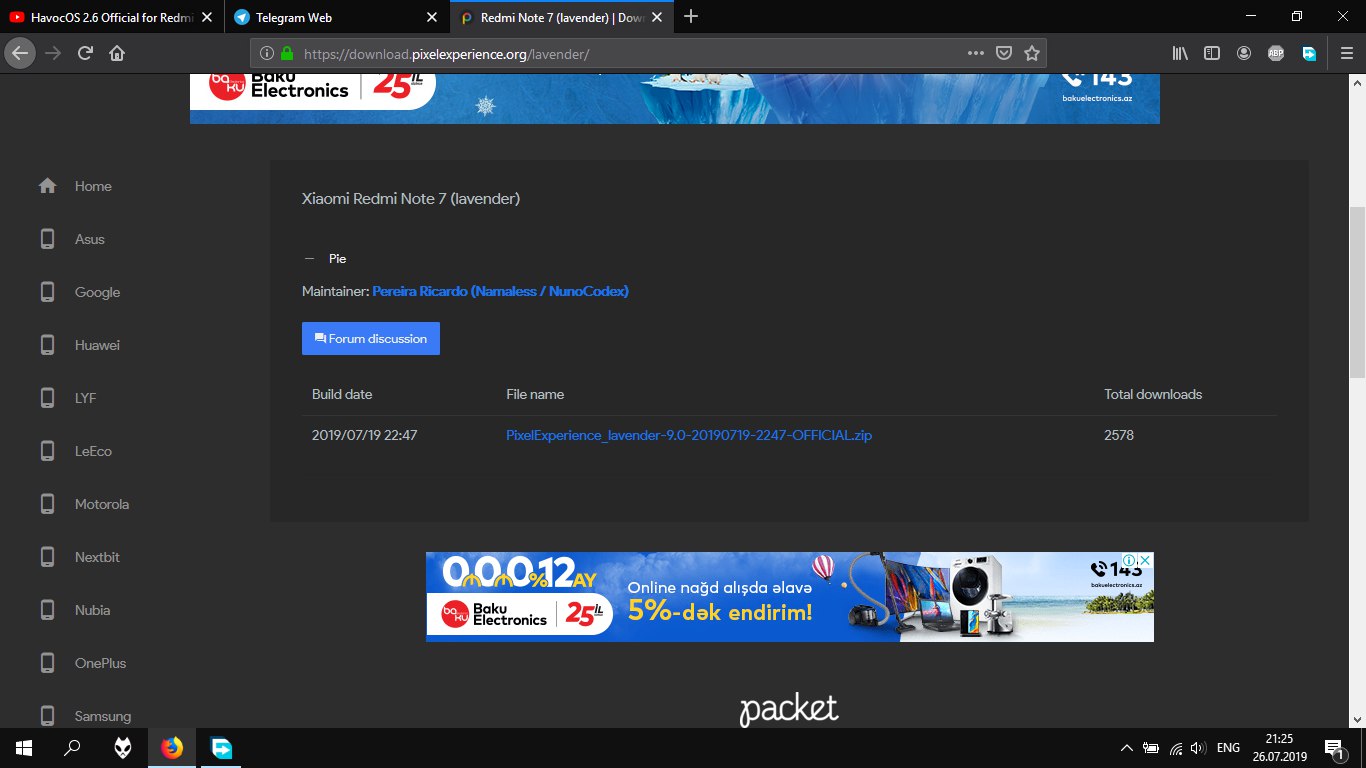Screen dimensions: 1366x768
Task: Close the lower ad via X icon
Action: point(1146,560)
